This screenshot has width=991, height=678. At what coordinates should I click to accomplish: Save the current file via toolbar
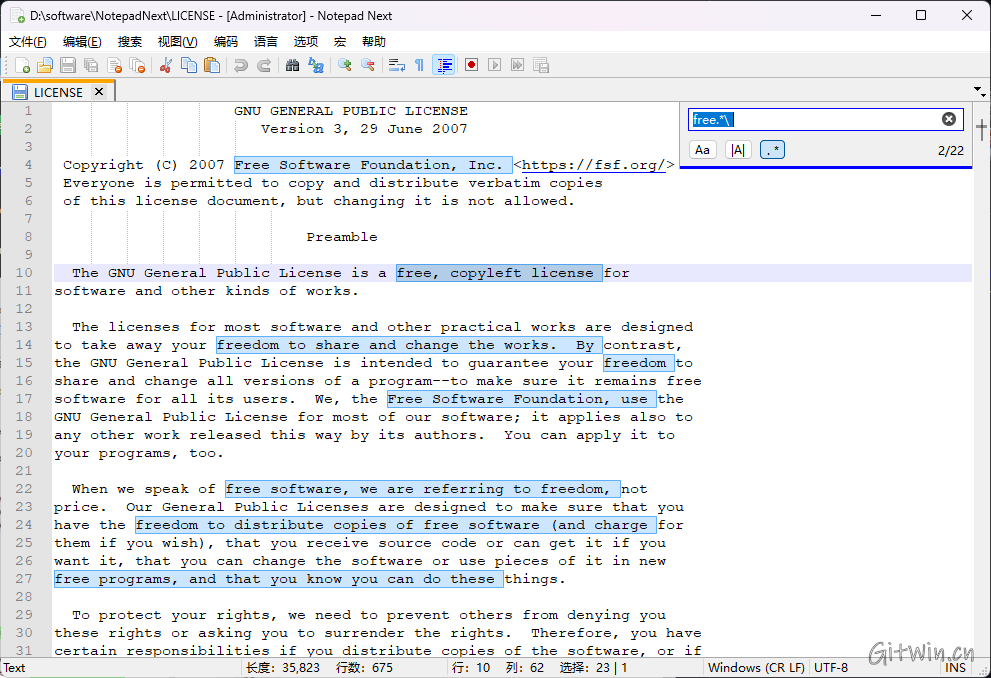click(68, 65)
